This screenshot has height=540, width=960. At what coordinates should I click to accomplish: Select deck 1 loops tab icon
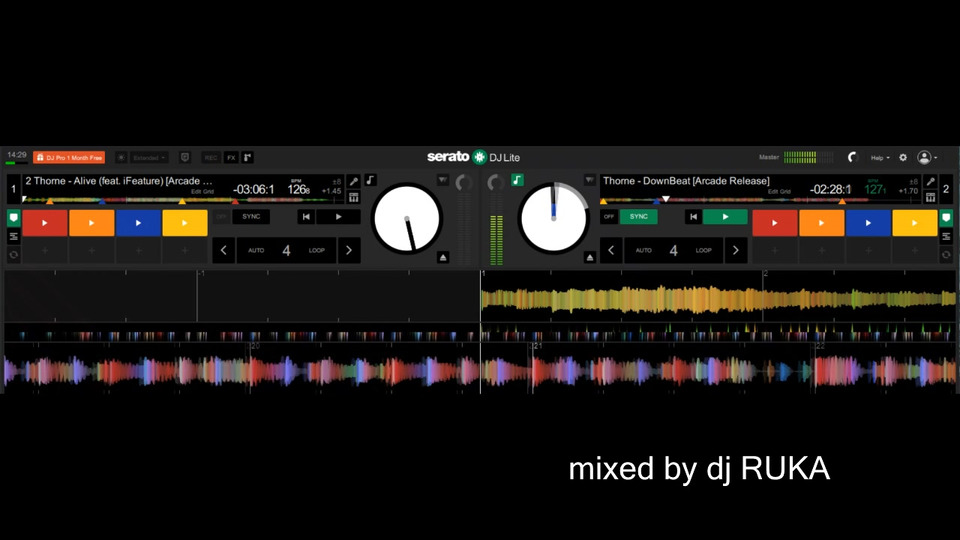13,236
